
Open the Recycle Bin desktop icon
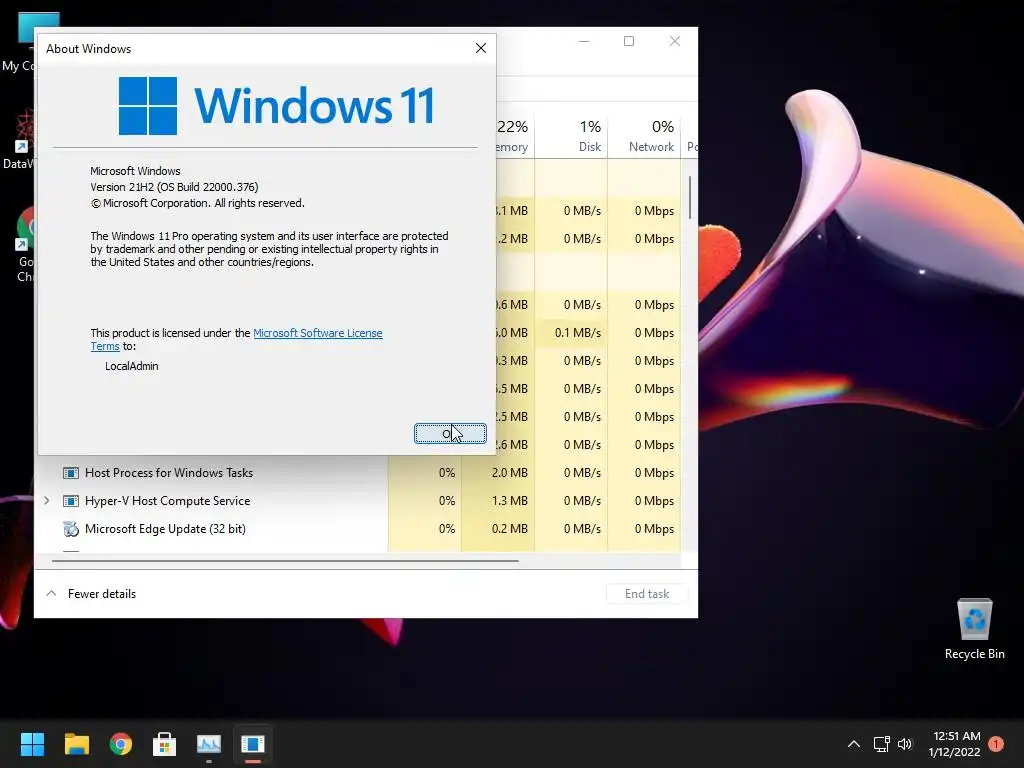974,629
